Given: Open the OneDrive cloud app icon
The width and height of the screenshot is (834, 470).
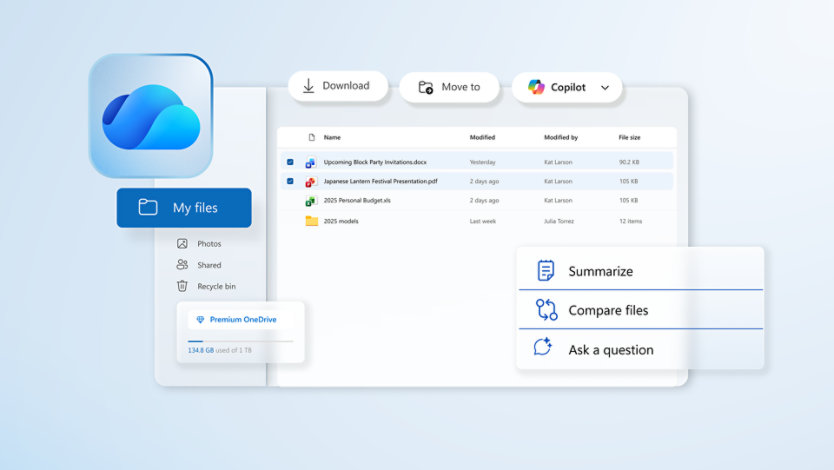Looking at the screenshot, I should coord(151,116).
